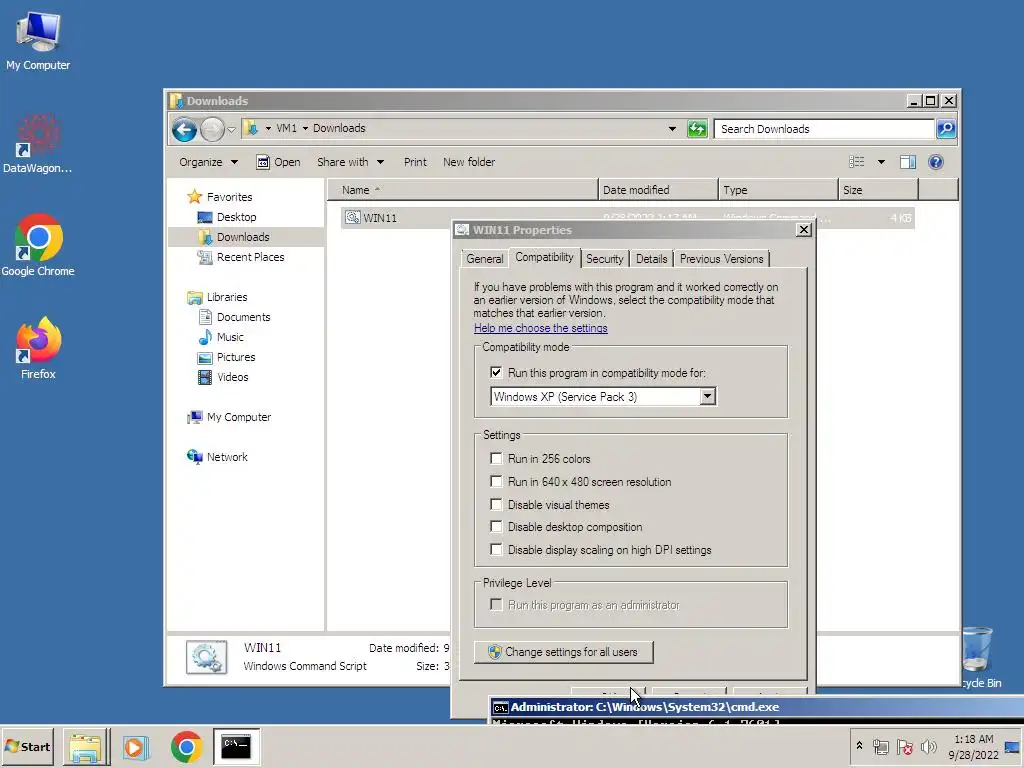Click into the Search Downloads field
The height and width of the screenshot is (768, 1024).
[824, 129]
